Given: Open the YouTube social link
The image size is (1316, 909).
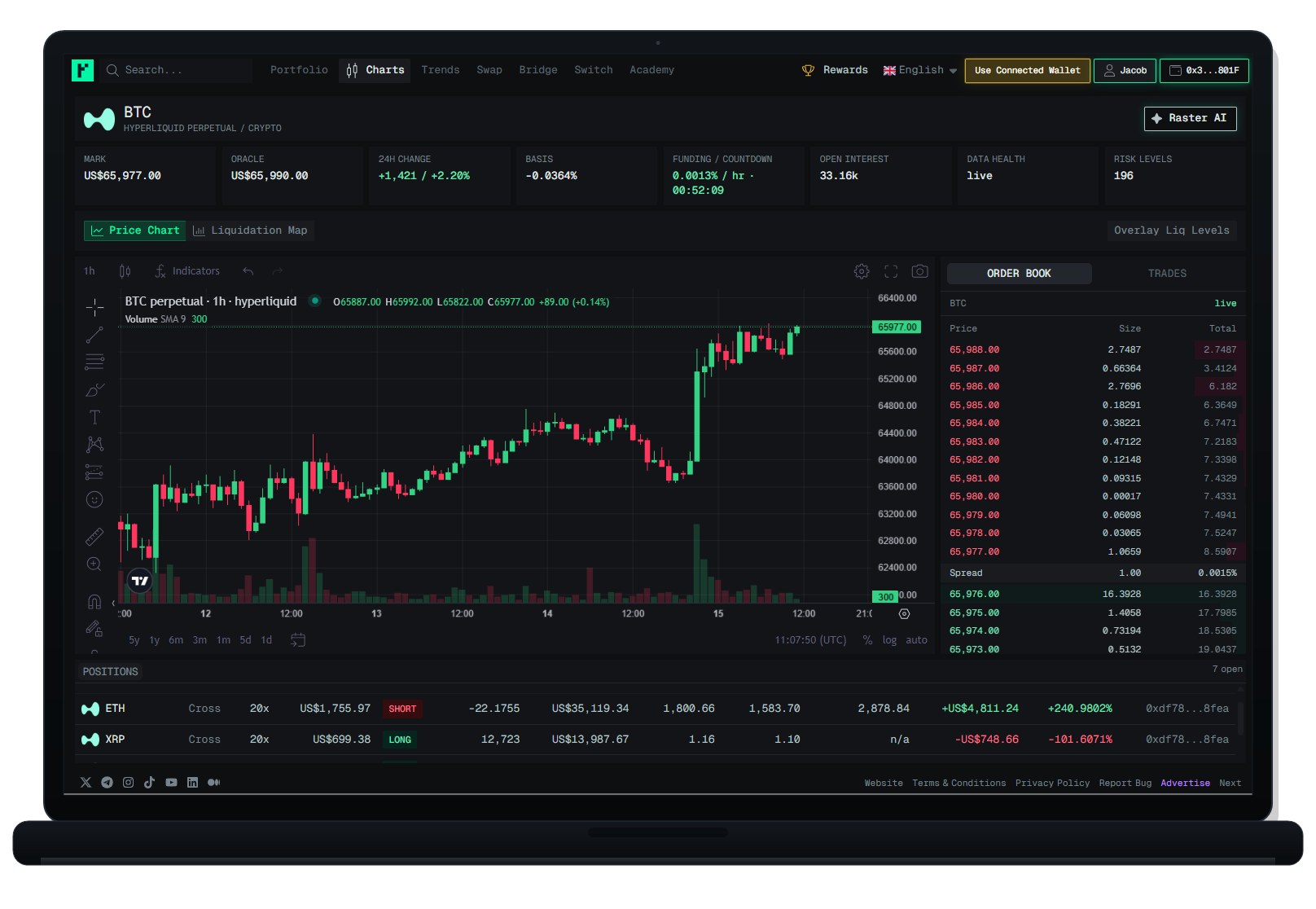Looking at the screenshot, I should tap(171, 783).
